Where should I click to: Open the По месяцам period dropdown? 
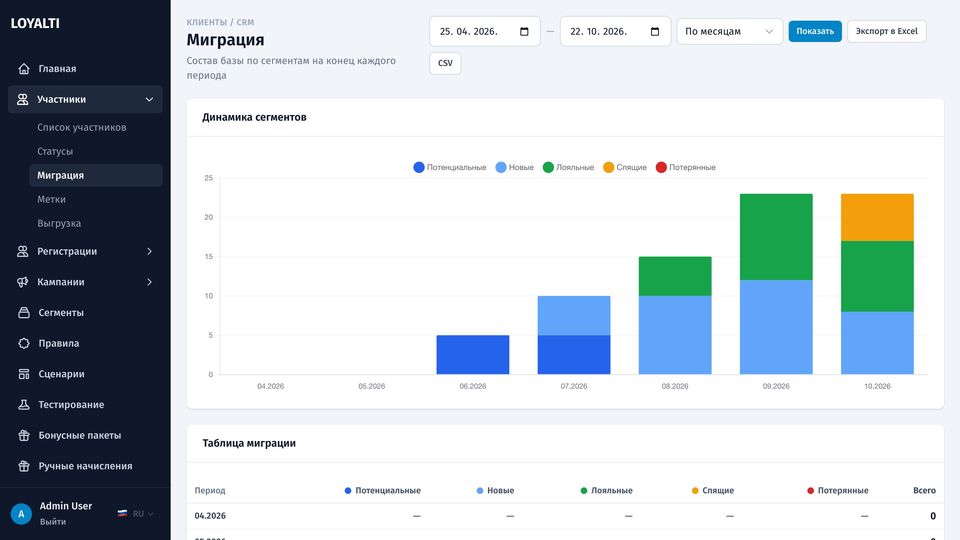(729, 31)
